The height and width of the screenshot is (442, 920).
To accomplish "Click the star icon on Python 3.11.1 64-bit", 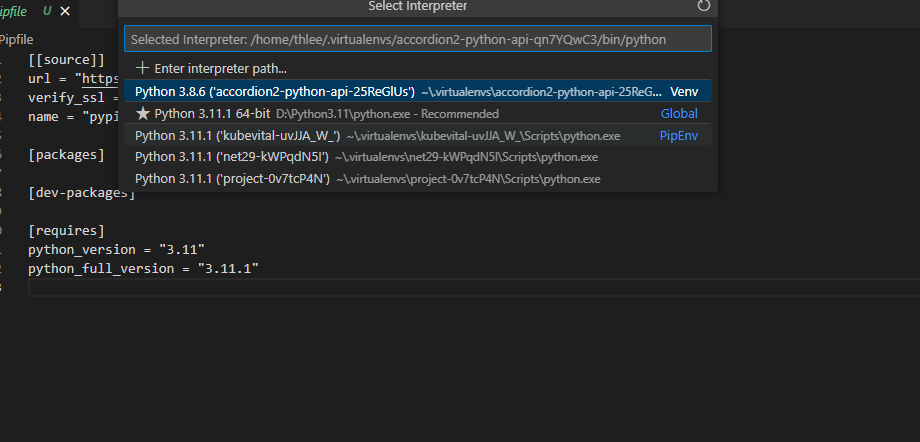I will [x=143, y=113].
